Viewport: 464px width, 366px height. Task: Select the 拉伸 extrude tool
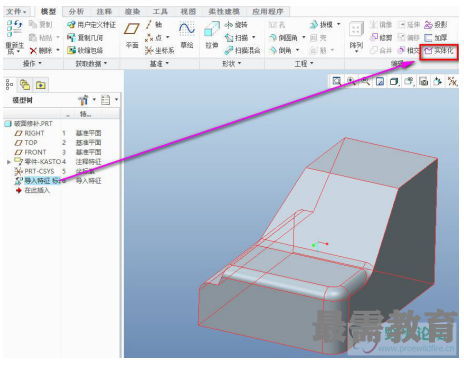click(212, 35)
